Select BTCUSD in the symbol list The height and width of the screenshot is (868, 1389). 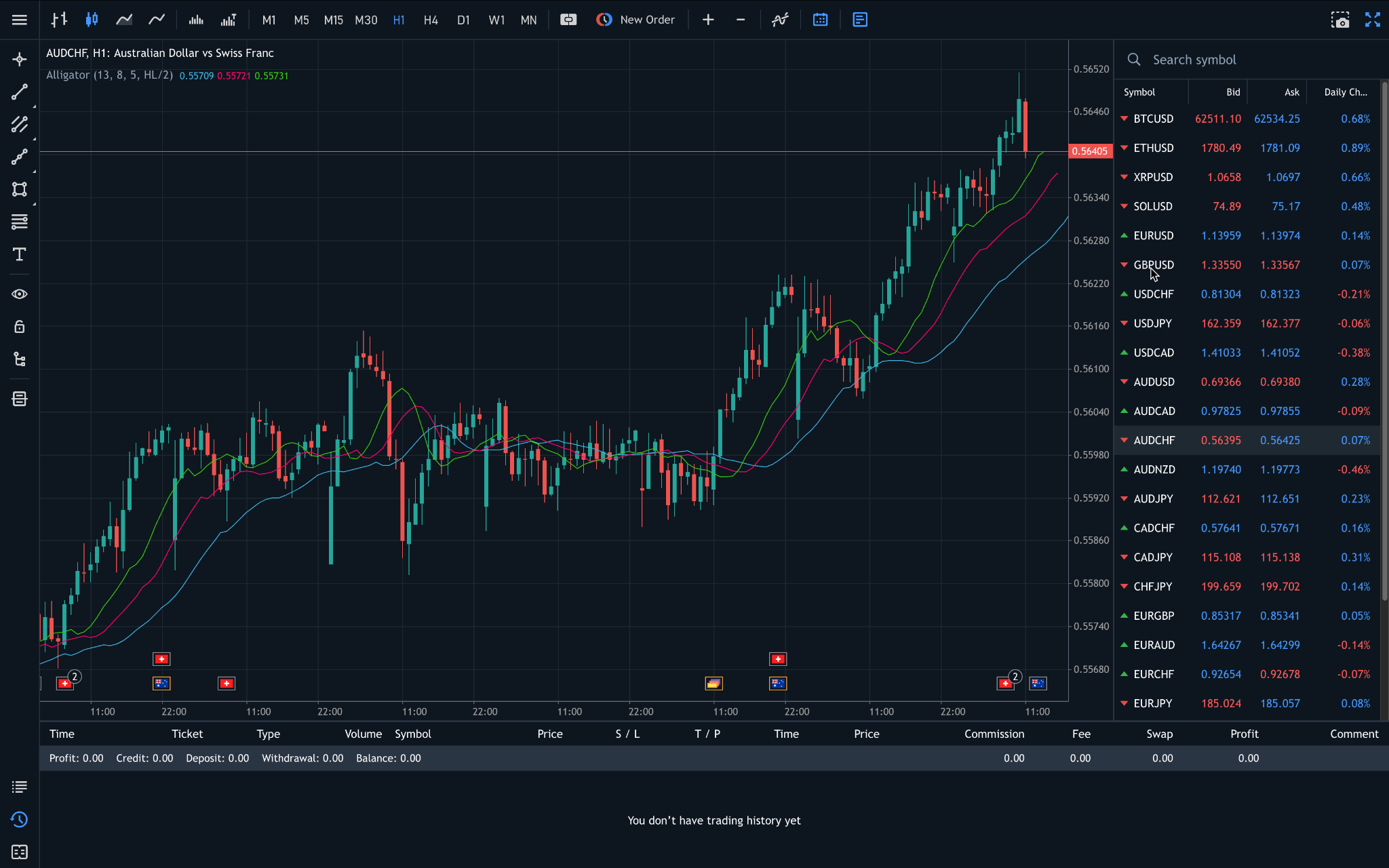click(x=1247, y=119)
